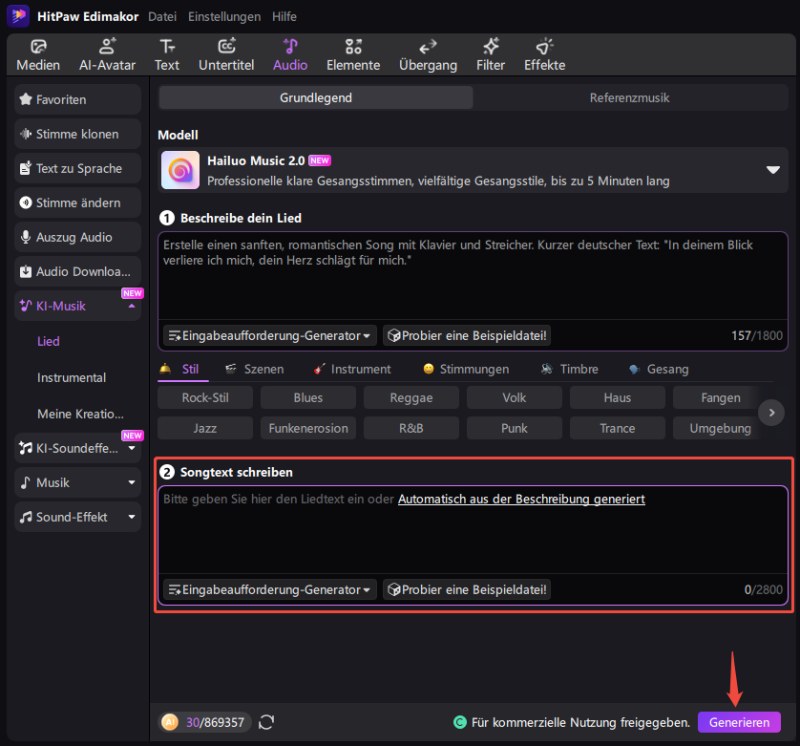Toggle the Reggae style tag
This screenshot has height=746, width=800.
point(411,398)
